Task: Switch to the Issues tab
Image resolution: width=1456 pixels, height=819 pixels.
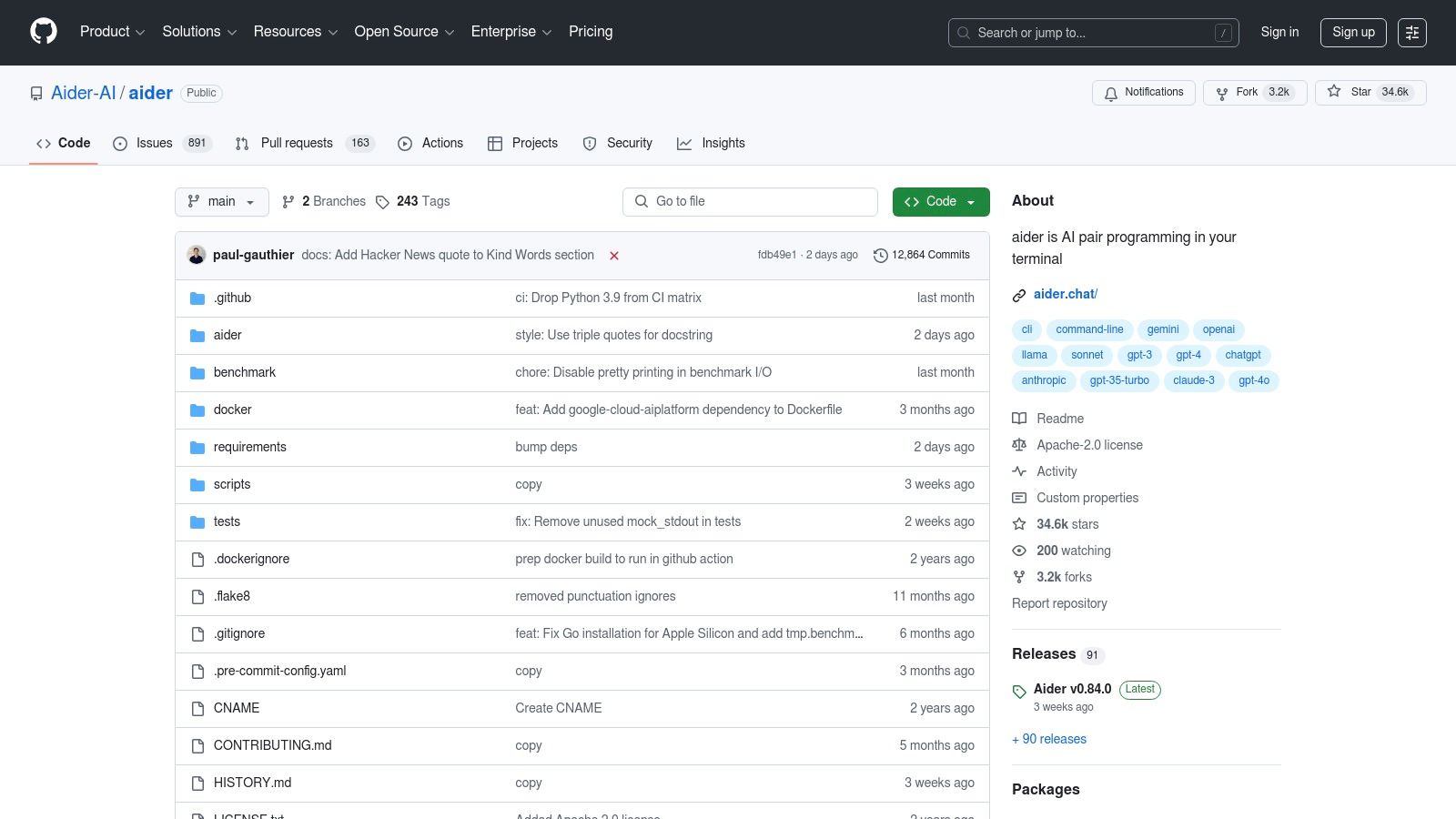Action: (162, 144)
